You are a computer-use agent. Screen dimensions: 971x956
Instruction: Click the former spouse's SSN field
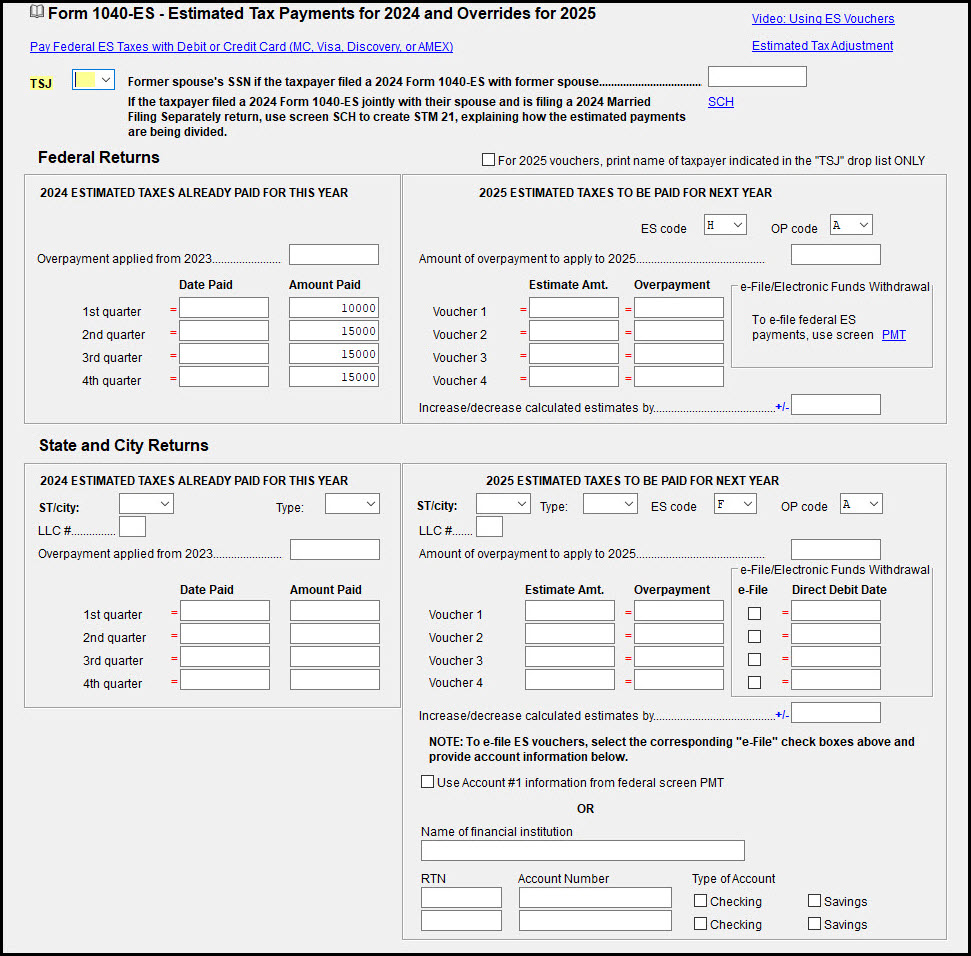pyautogui.click(x=757, y=77)
